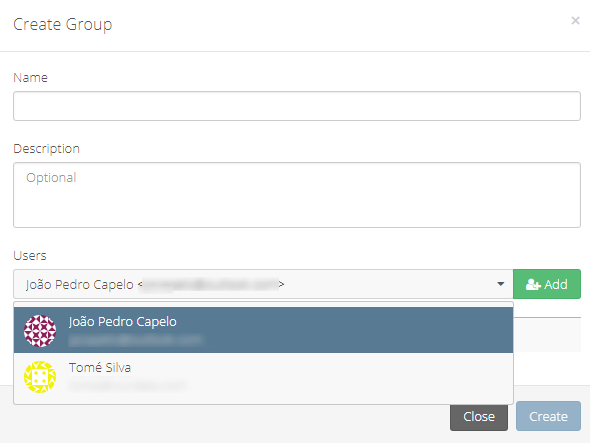Click the blurred email under Tomé Silva
Screen dimensions: 590x443
click(x=127, y=386)
